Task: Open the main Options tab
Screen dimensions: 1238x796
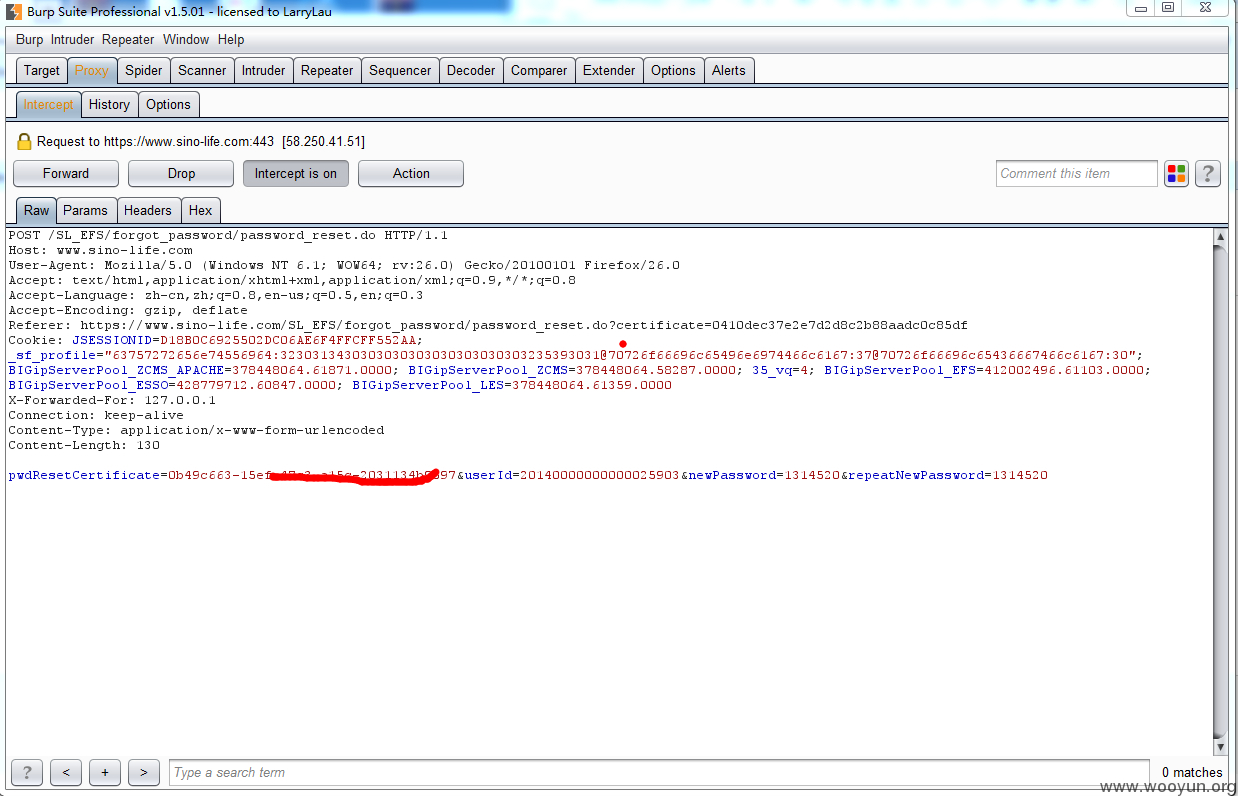Action: (673, 71)
